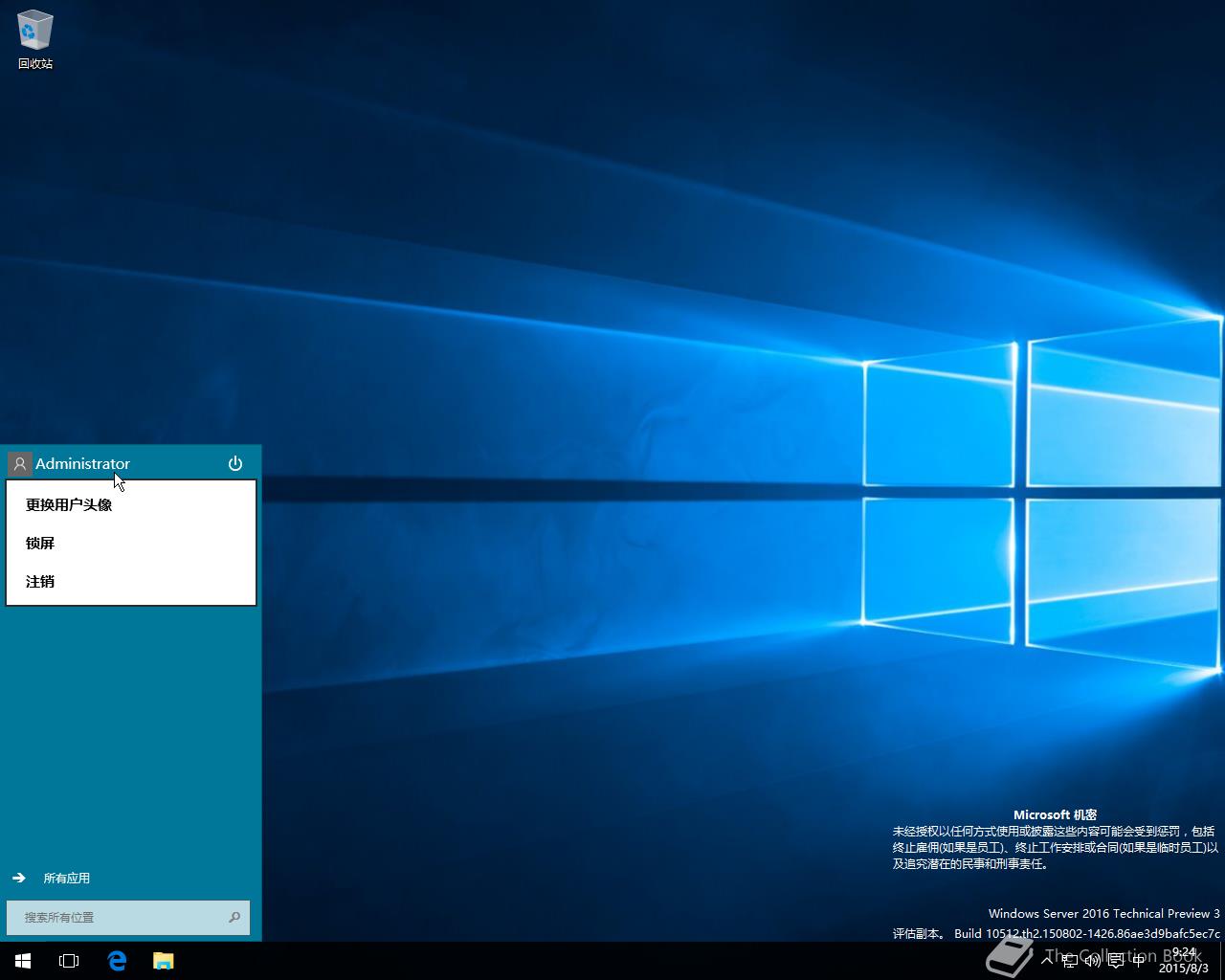Launch Microsoft Edge from the taskbar

(117, 961)
